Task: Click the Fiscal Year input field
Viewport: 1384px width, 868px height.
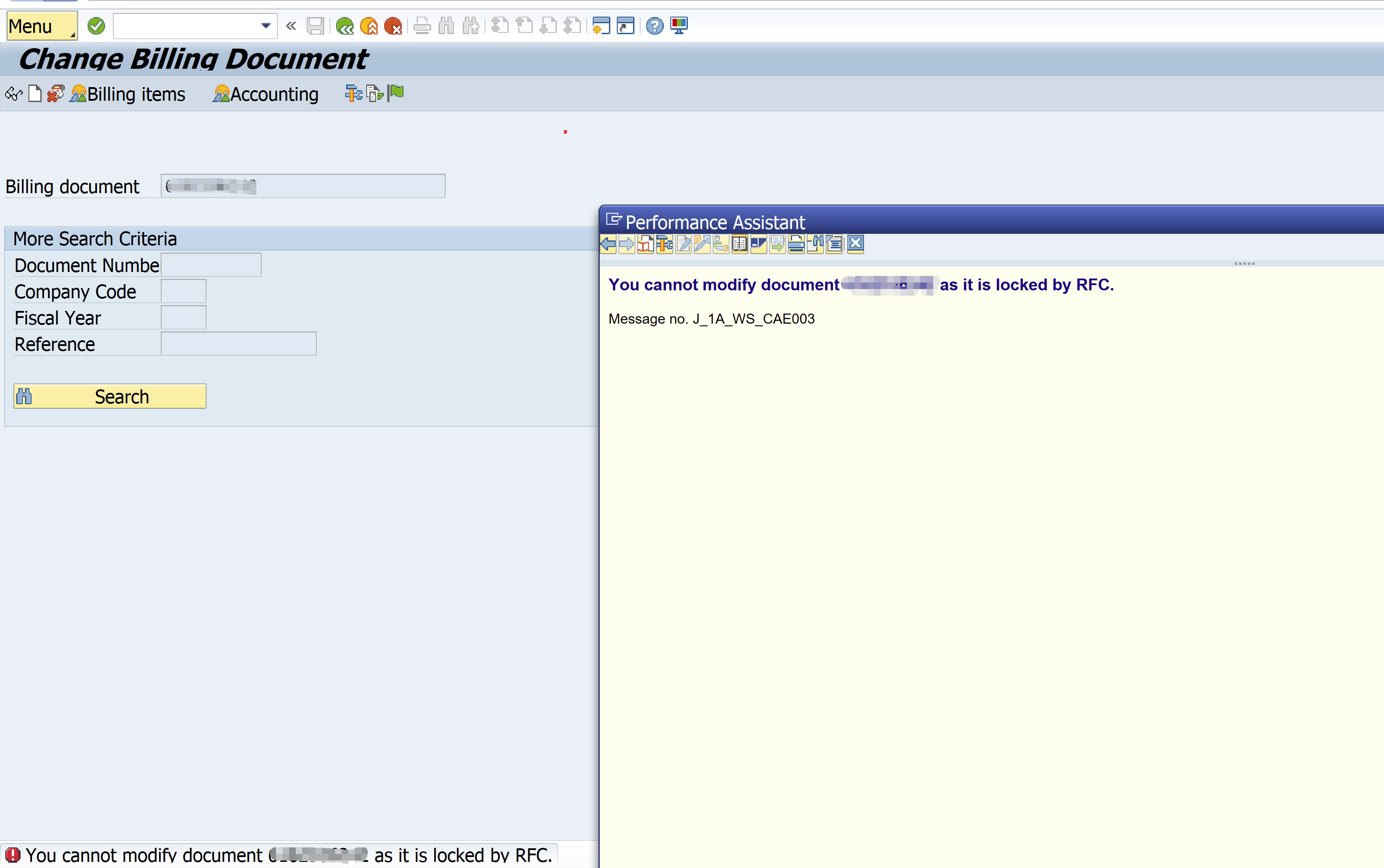Action: (183, 318)
